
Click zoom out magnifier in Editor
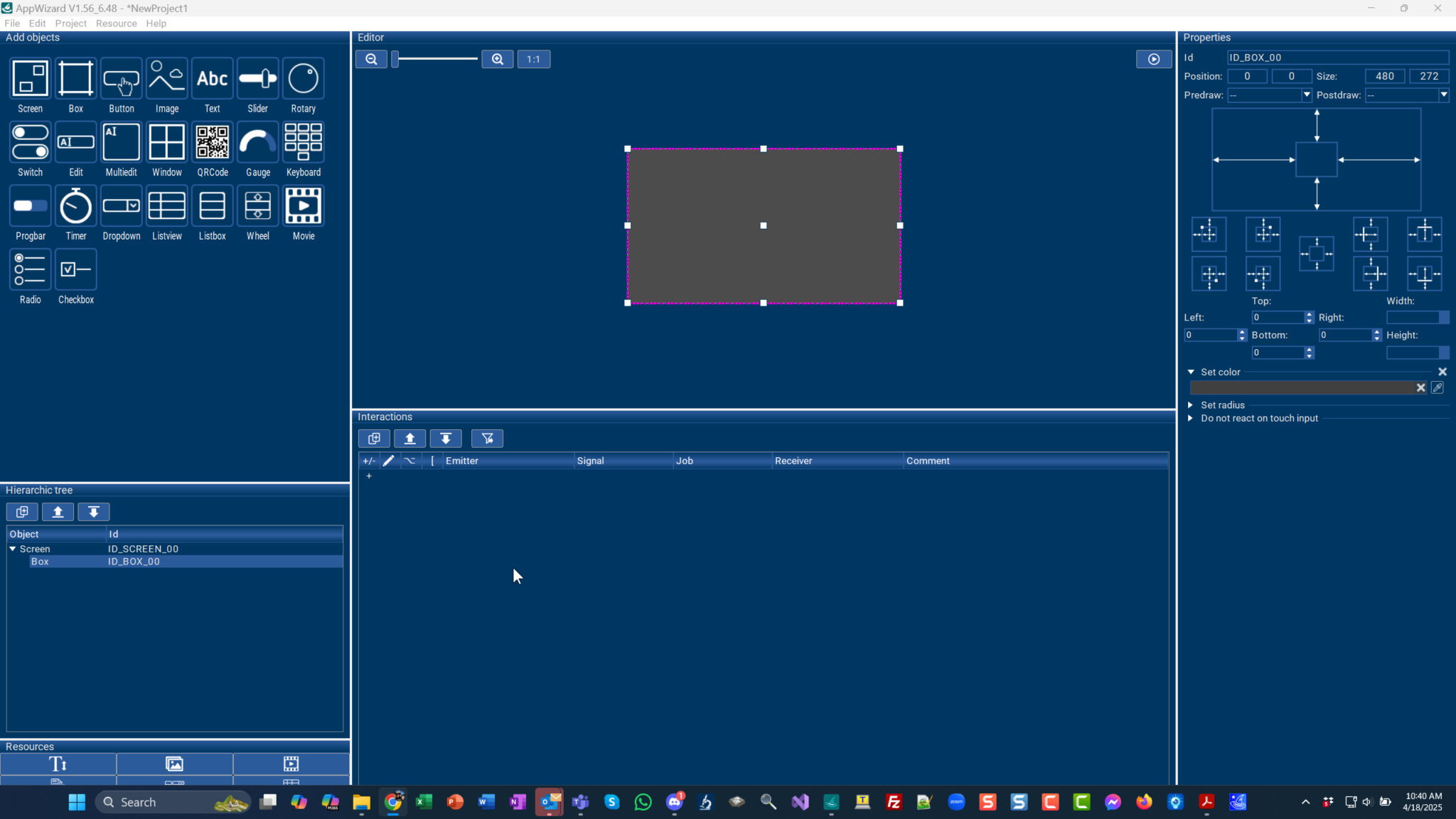[x=371, y=59]
